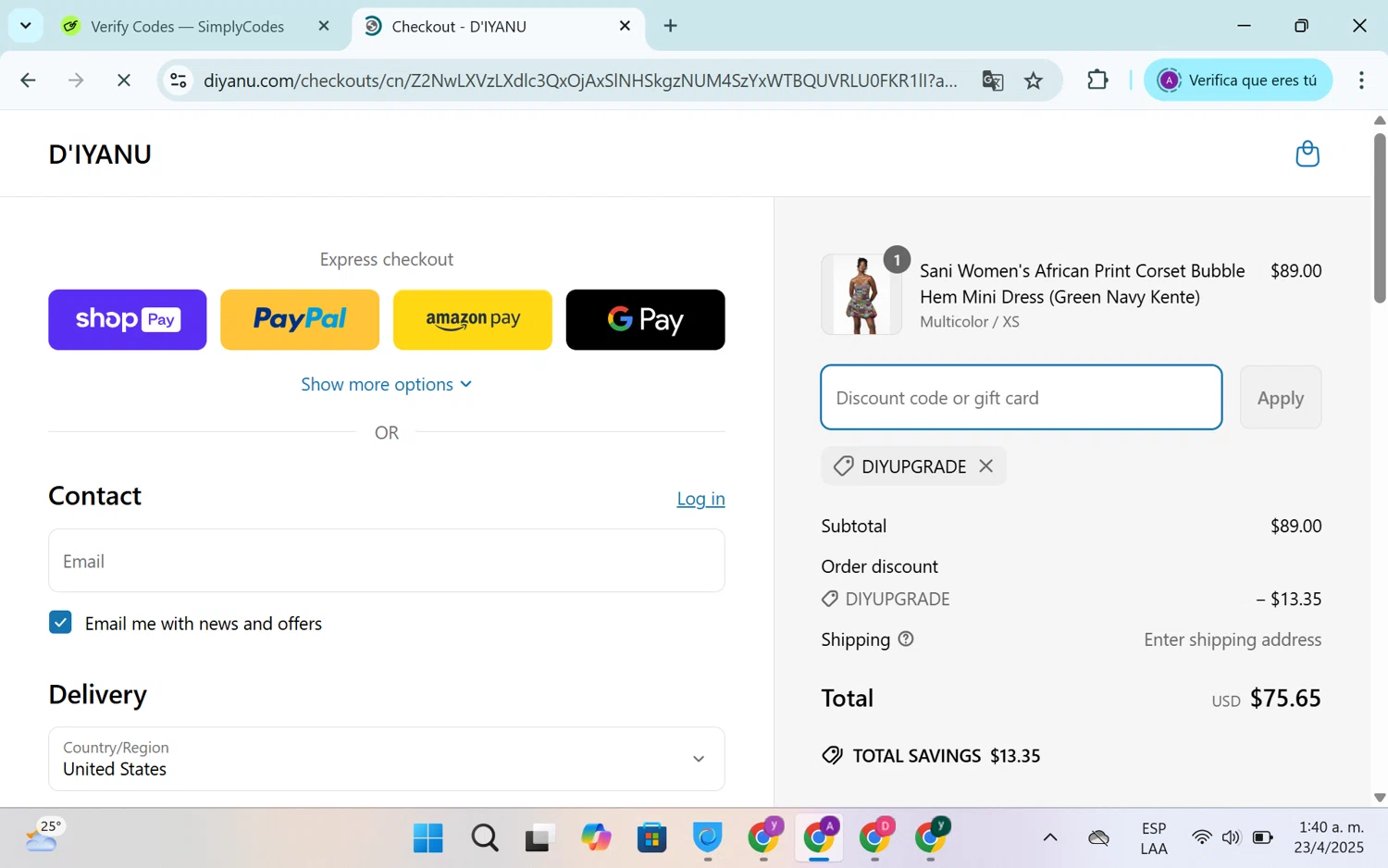Click the Verifica que eres tú profile button
Image resolution: width=1388 pixels, height=868 pixels.
click(1238, 81)
